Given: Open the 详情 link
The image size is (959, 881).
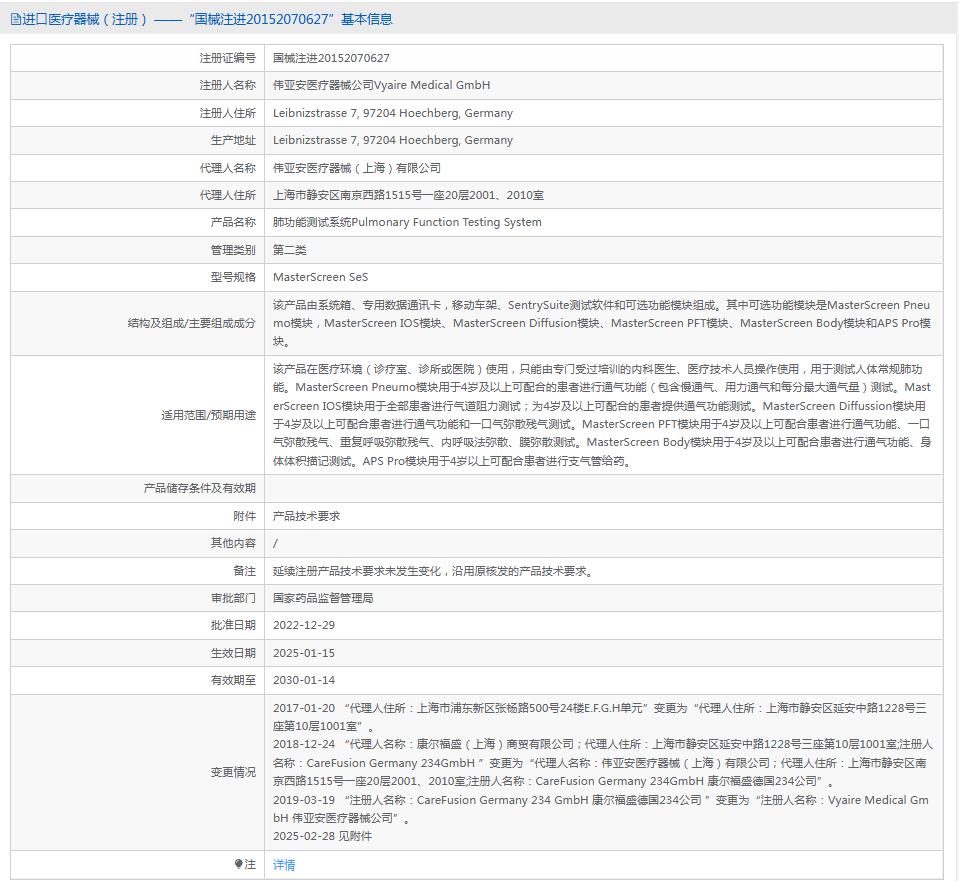Looking at the screenshot, I should click(281, 863).
